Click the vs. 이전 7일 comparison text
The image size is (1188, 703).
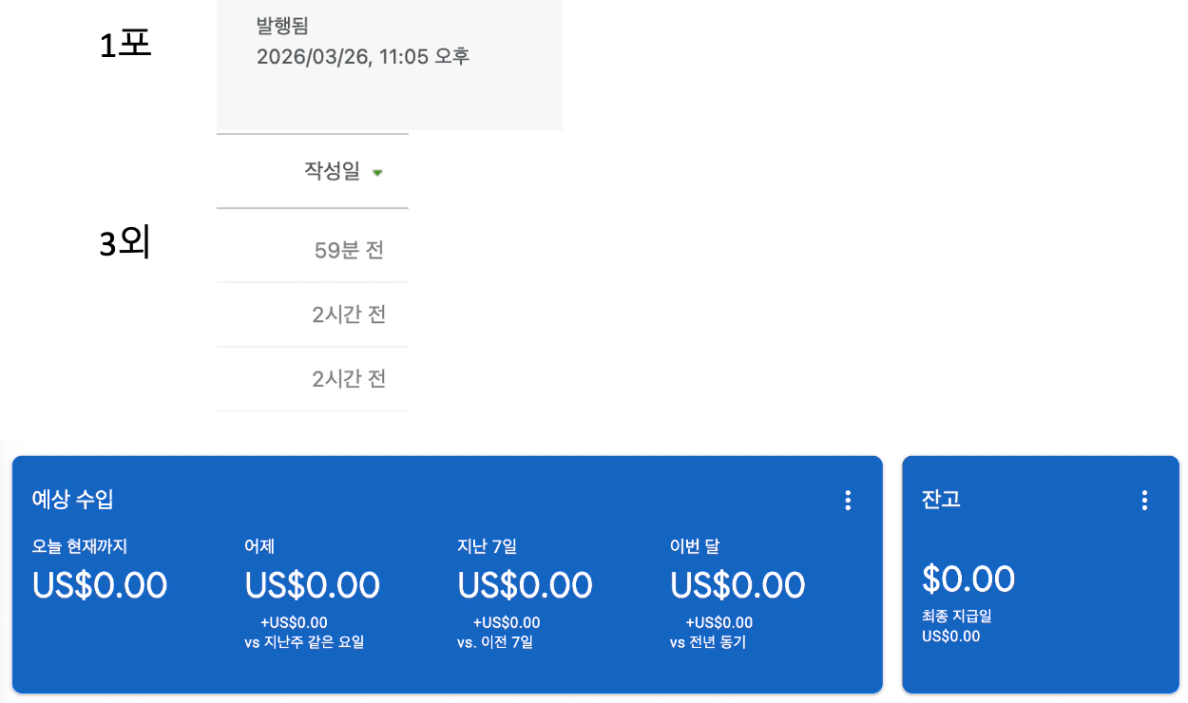[x=495, y=642]
